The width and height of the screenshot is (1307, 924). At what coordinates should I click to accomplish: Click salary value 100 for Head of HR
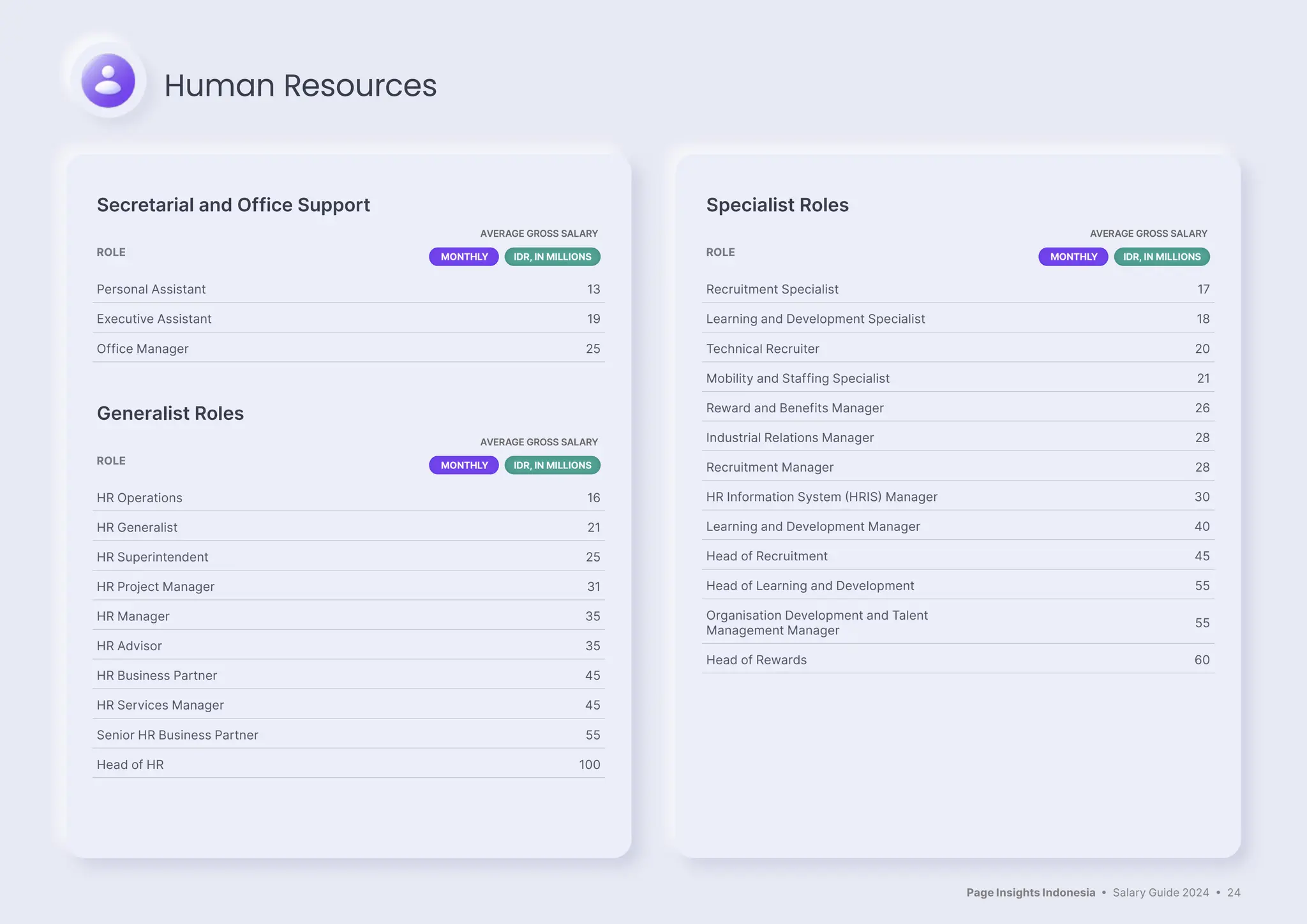pos(590,764)
